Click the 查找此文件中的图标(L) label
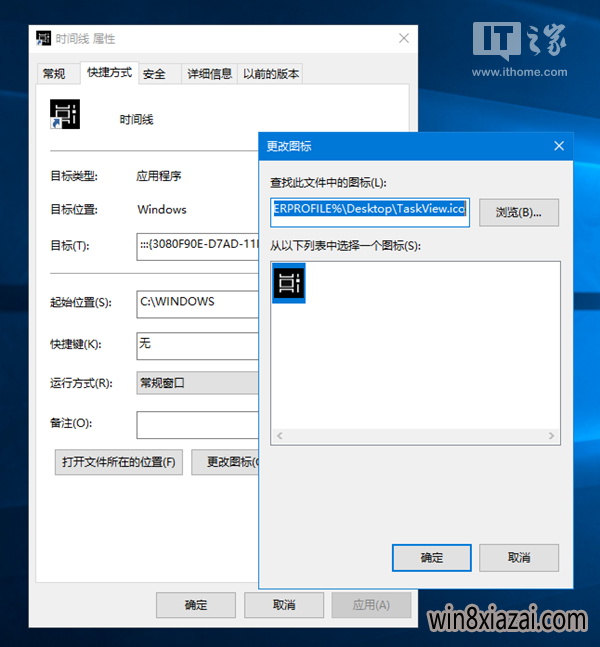 coord(328,183)
